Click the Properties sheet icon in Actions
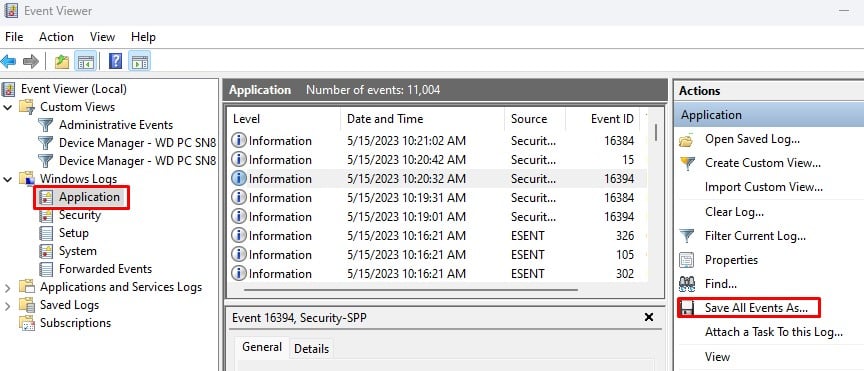 (687, 260)
